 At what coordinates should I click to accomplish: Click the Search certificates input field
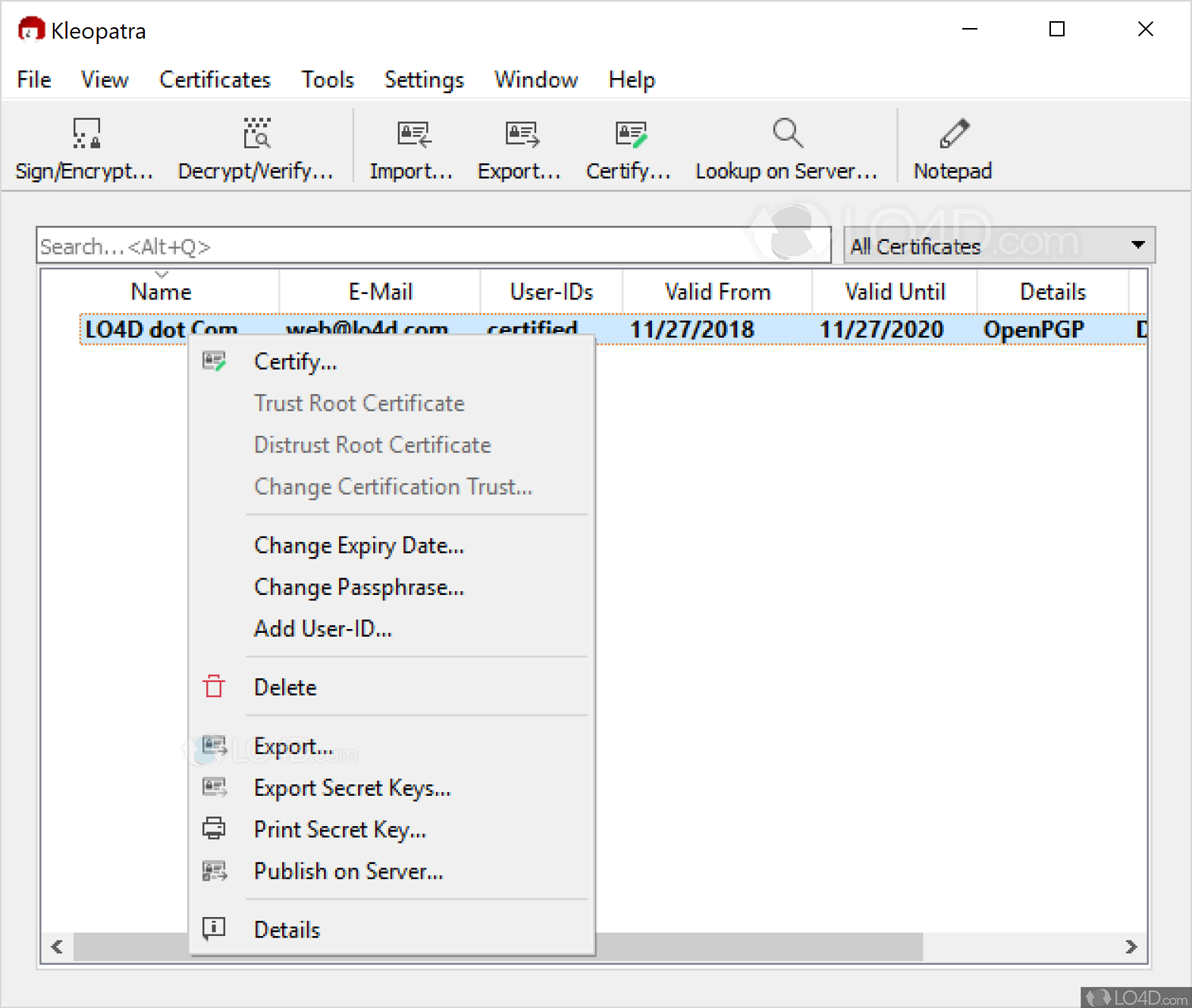point(432,246)
